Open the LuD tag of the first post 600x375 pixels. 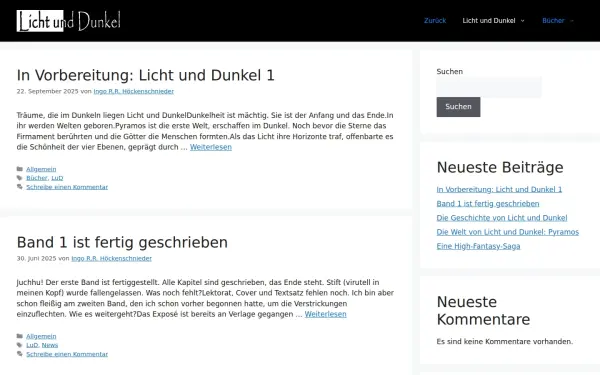[57, 178]
